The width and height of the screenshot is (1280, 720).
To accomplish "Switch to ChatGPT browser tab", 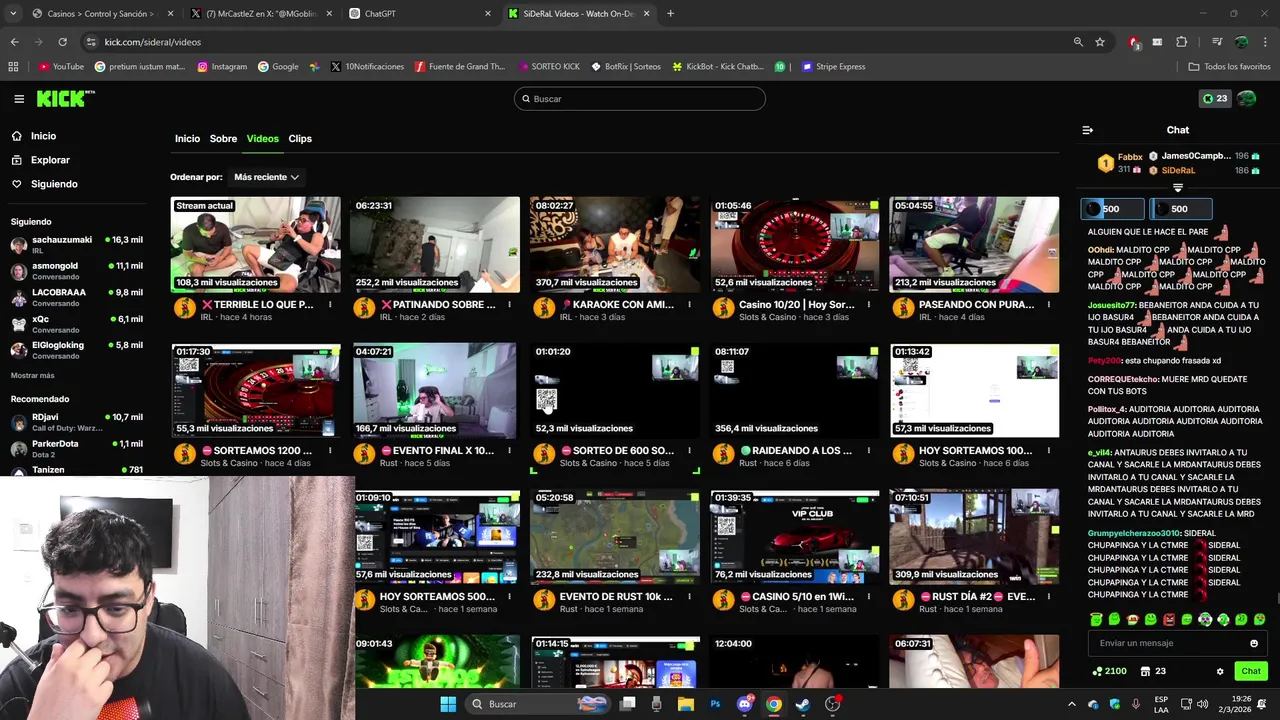I will tap(420, 14).
